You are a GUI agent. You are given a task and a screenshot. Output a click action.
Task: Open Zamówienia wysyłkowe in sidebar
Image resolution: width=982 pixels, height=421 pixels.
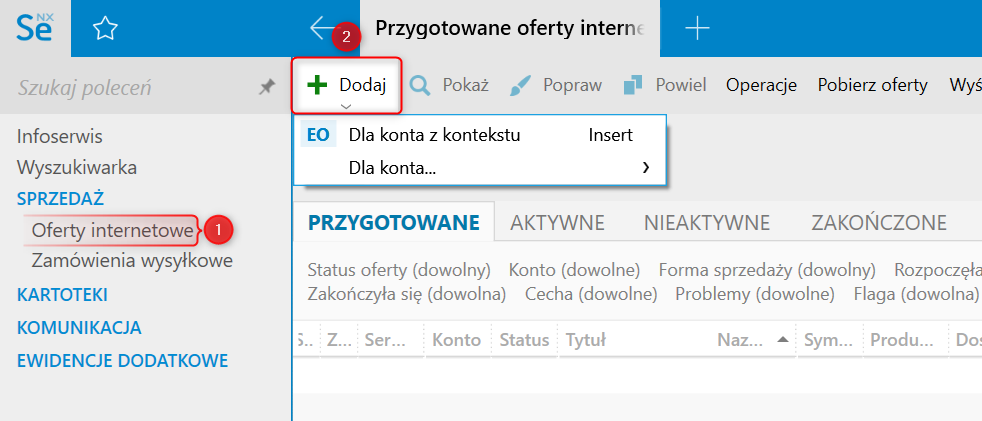(x=132, y=261)
